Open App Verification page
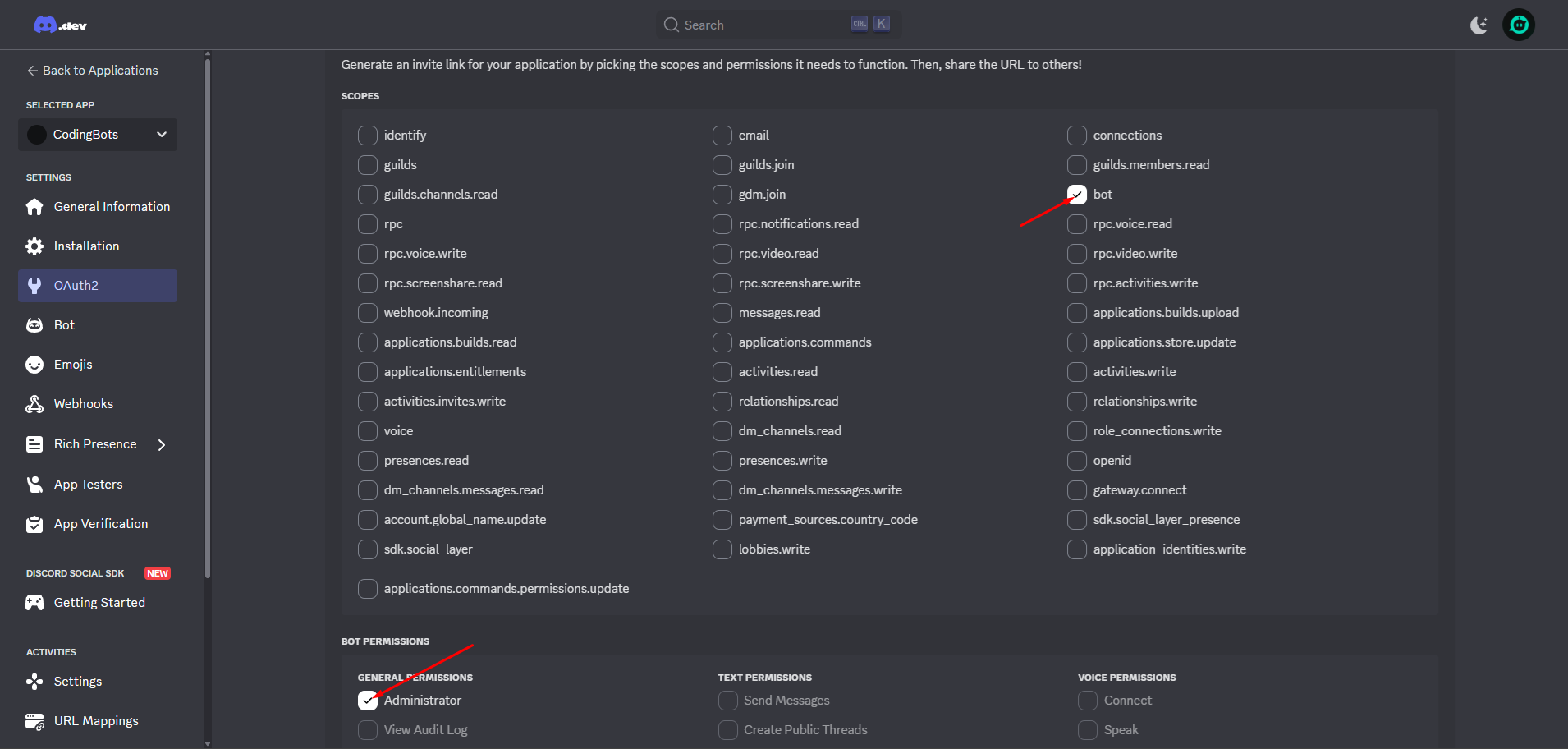 tap(98, 524)
